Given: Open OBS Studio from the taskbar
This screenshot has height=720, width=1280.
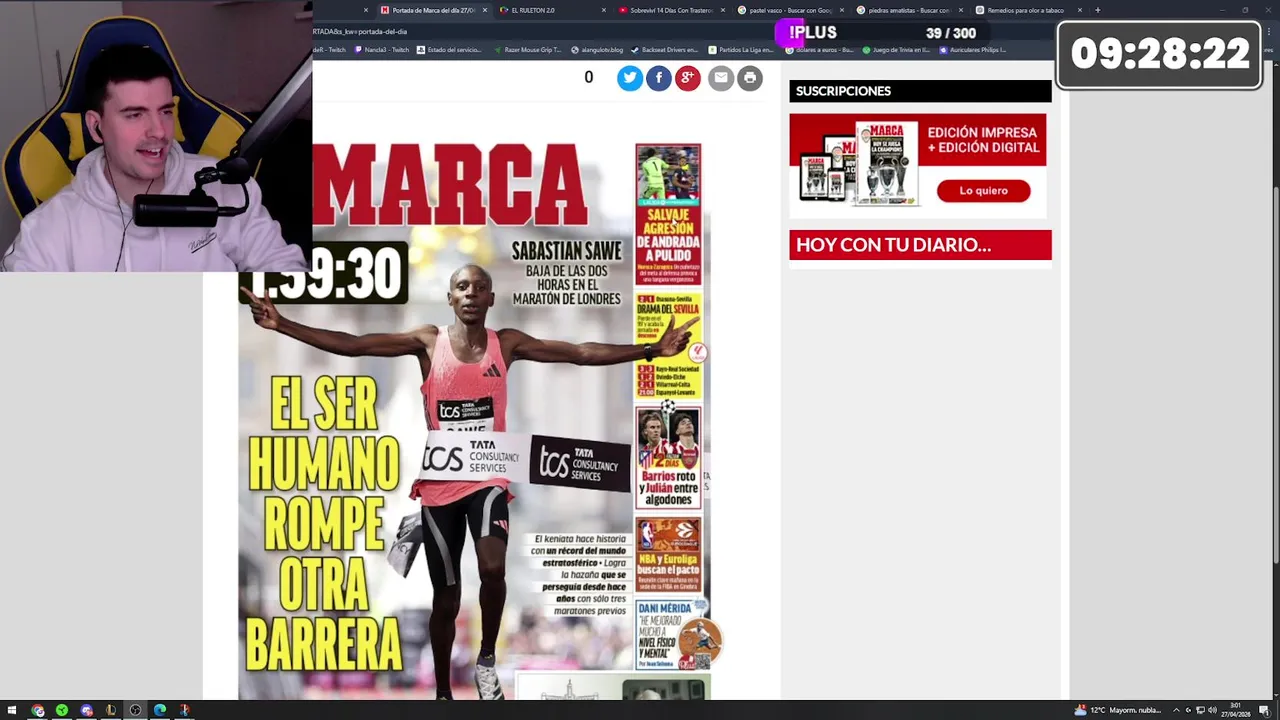Looking at the screenshot, I should point(135,710).
